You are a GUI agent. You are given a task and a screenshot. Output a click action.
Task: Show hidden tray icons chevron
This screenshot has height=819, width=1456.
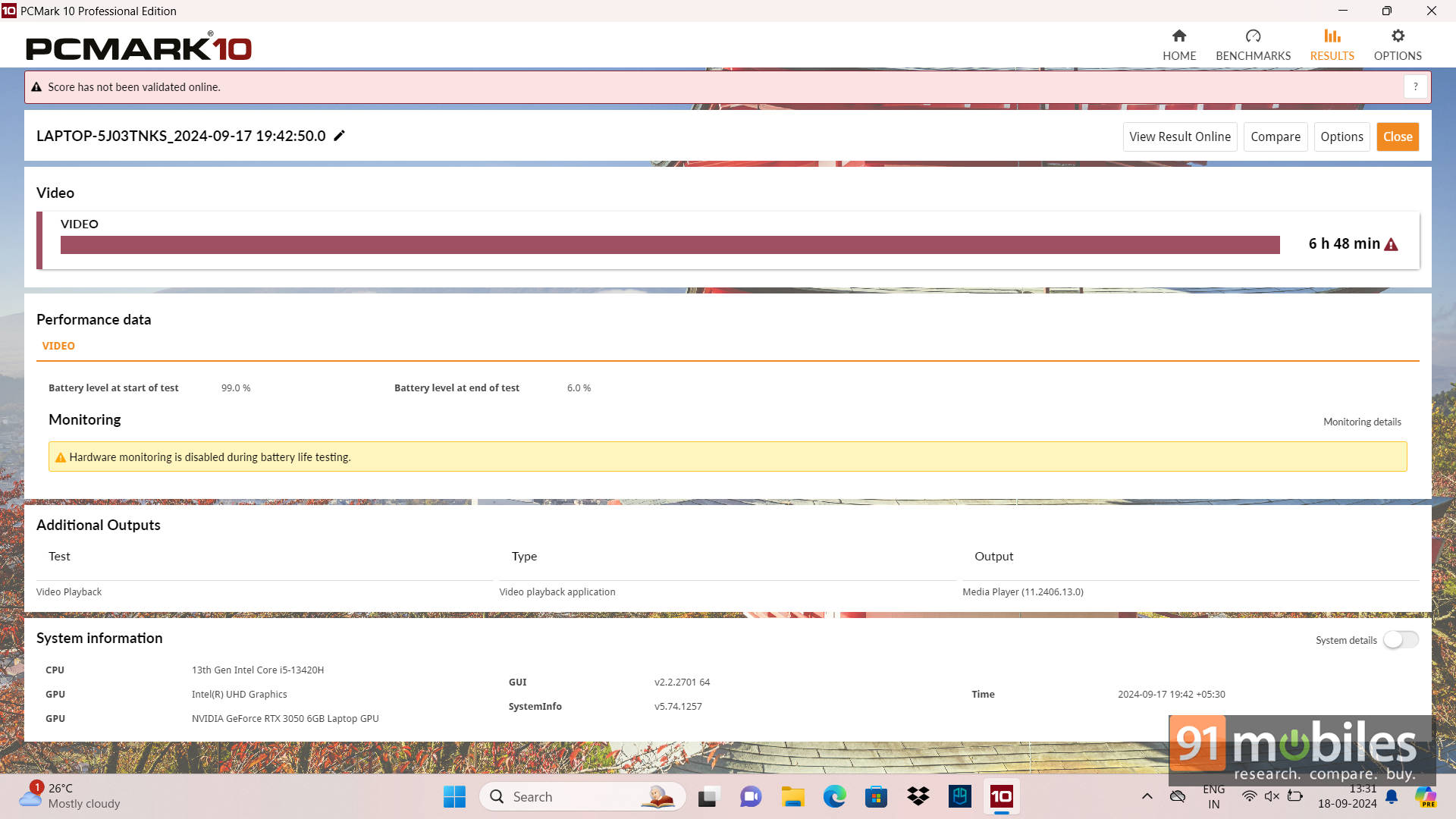tap(1147, 796)
